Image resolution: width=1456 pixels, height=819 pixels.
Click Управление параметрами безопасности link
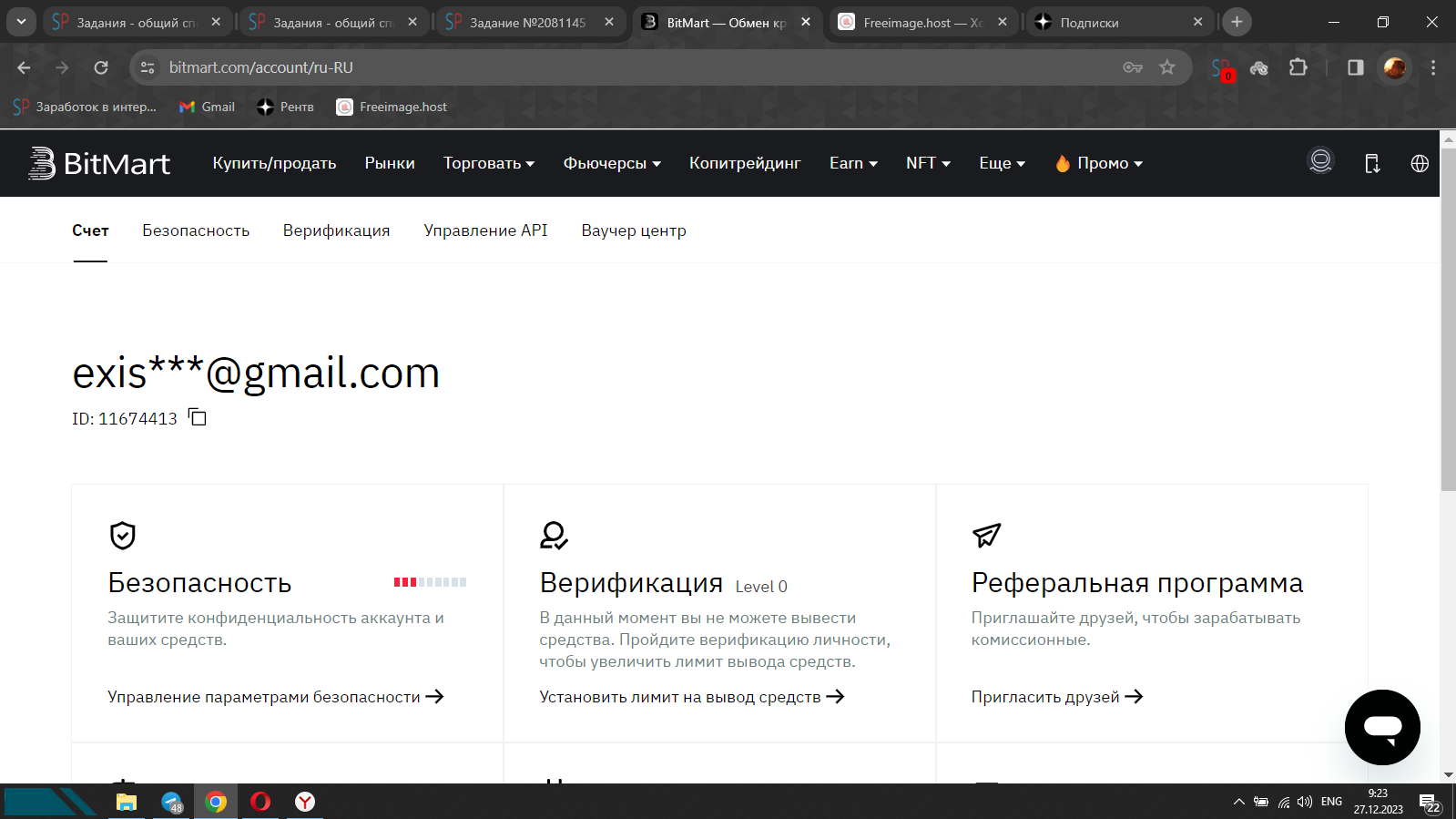pyautogui.click(x=276, y=697)
